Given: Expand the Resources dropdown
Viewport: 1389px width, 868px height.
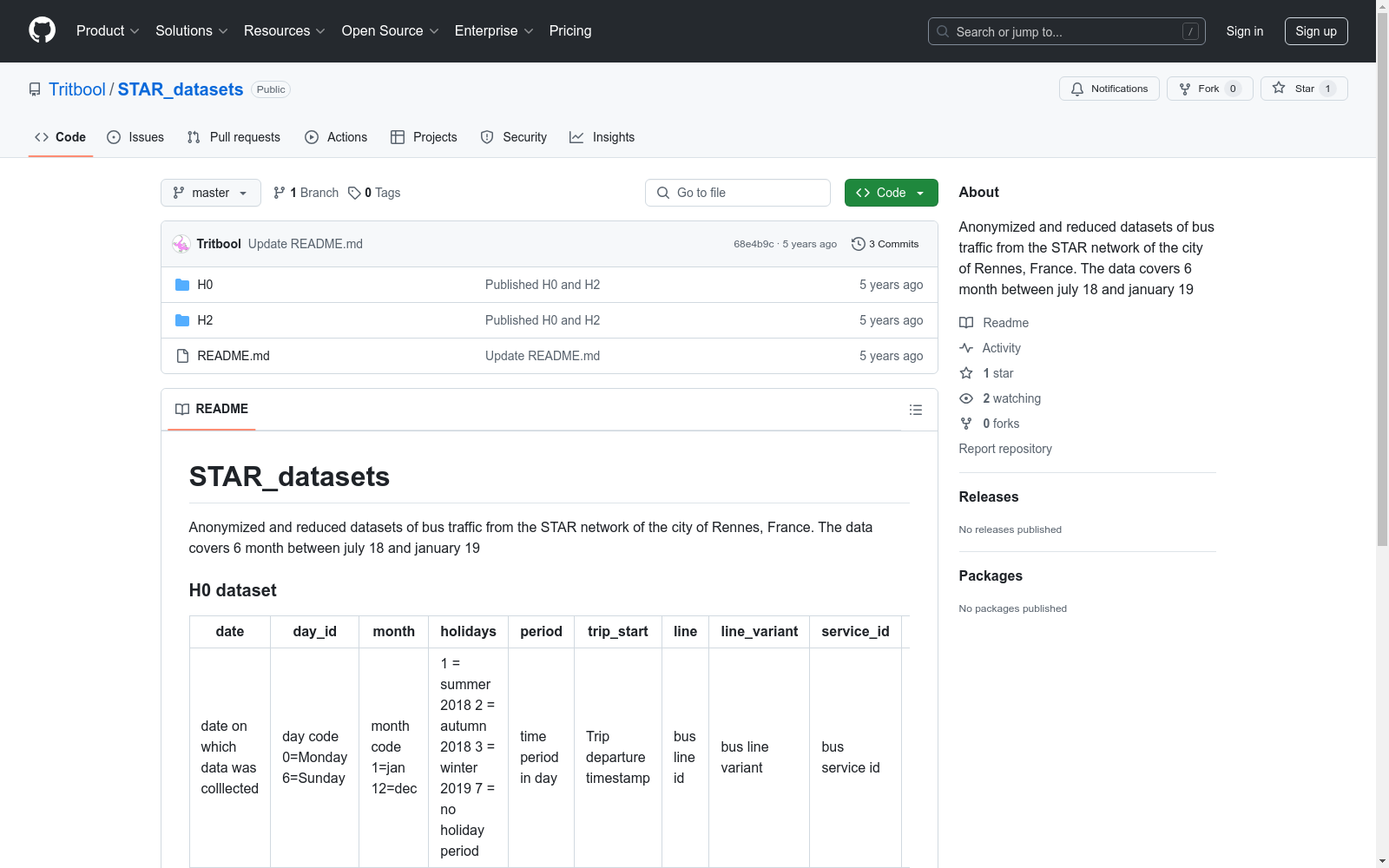Looking at the screenshot, I should click(x=285, y=31).
